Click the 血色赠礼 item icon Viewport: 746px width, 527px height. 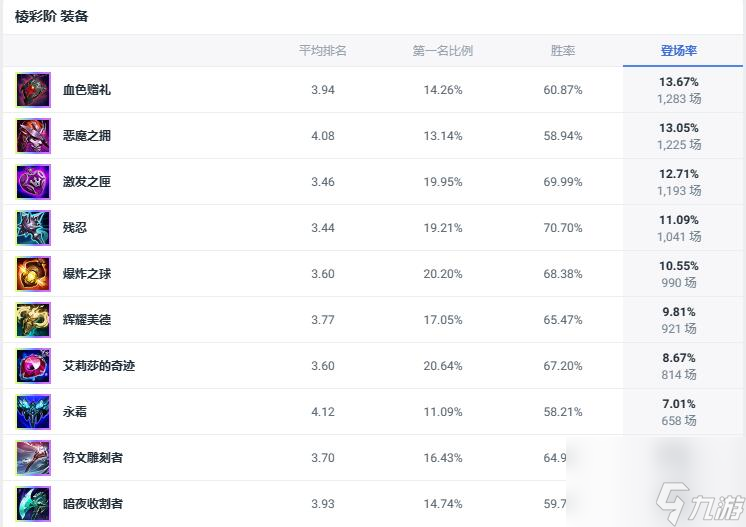(x=33, y=90)
